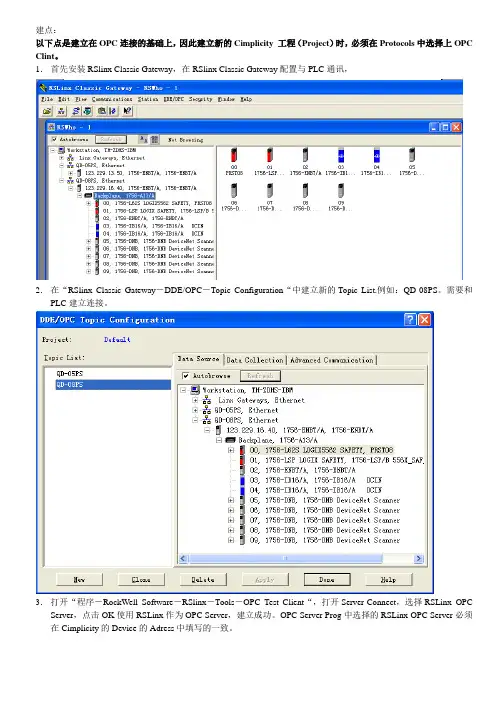This screenshot has width=496, height=702.
Task: Click the Open folder icon in RSLinx toolbar
Action: pos(47,111)
